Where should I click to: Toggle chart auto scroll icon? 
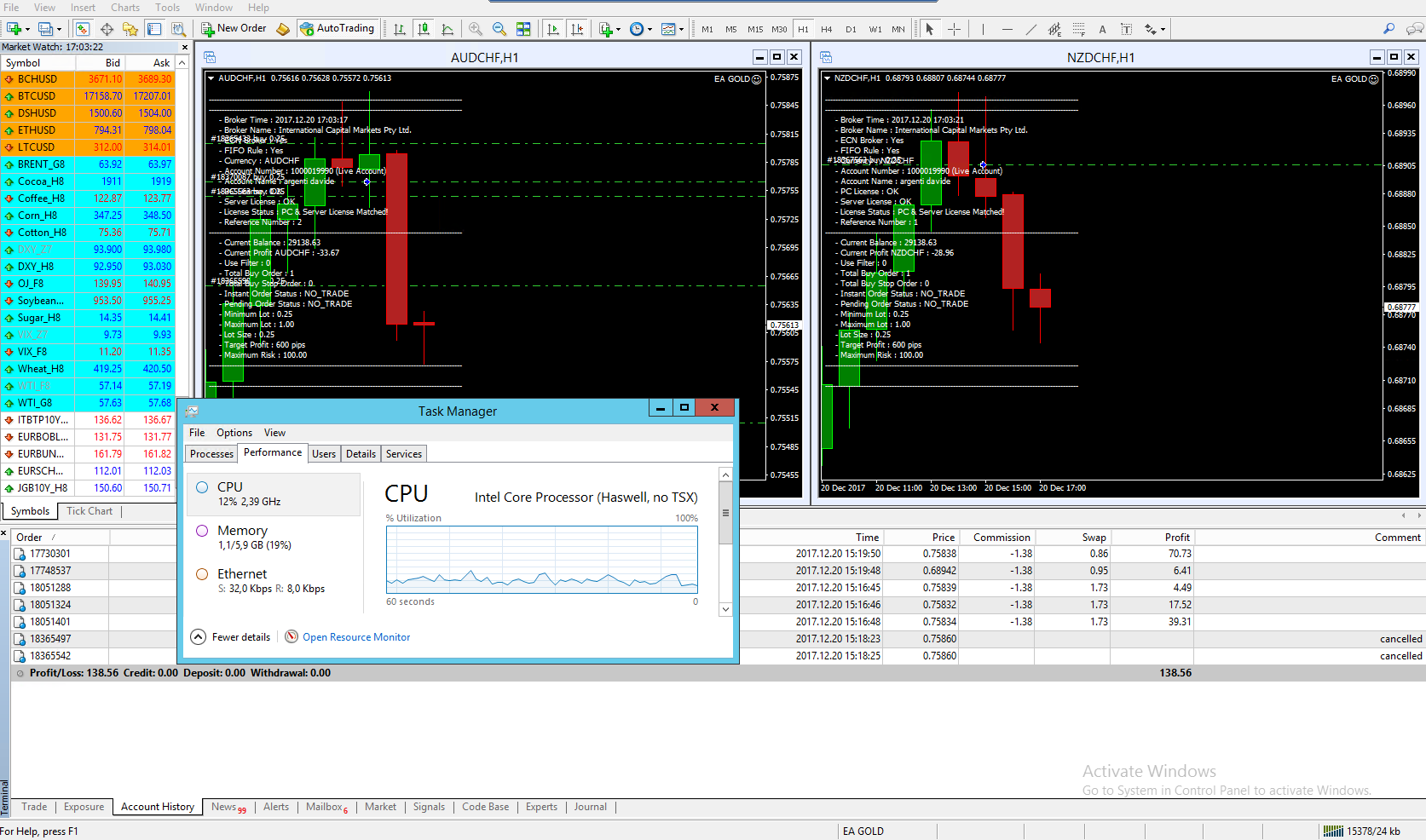pyautogui.click(x=553, y=29)
